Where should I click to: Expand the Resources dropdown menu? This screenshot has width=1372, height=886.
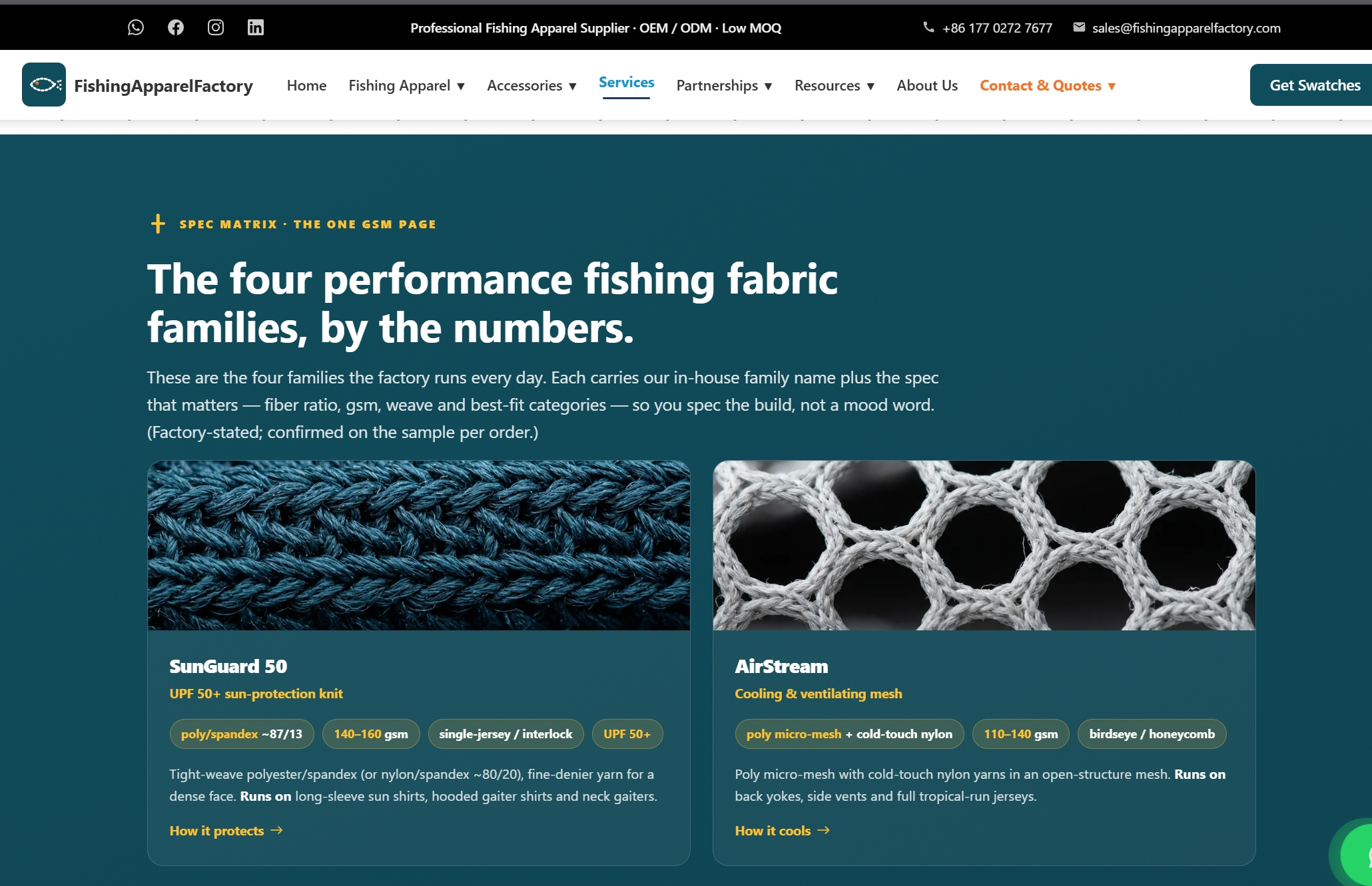pyautogui.click(x=835, y=85)
